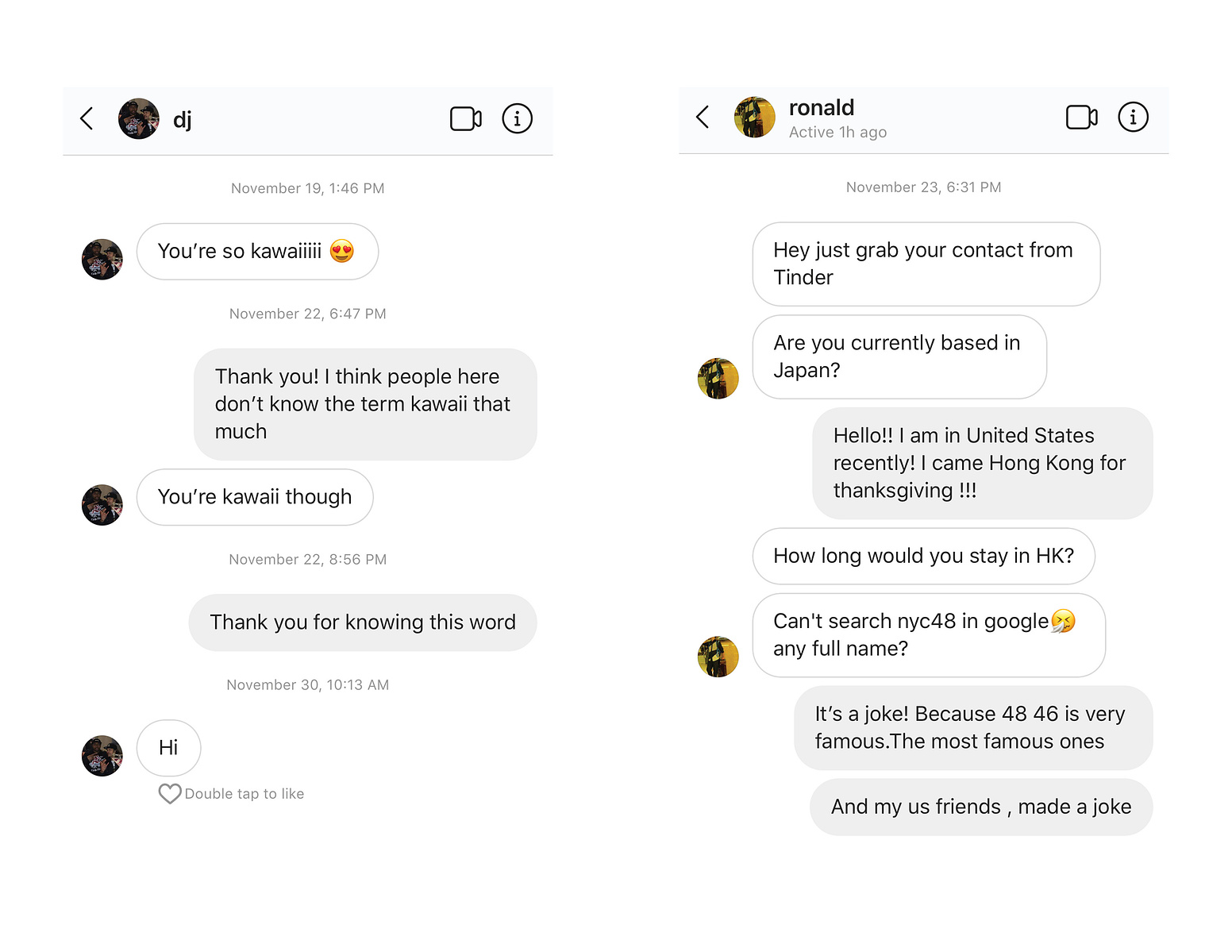Open dj's name in chat header
Screen dimensions: 1232x952
[x=183, y=120]
